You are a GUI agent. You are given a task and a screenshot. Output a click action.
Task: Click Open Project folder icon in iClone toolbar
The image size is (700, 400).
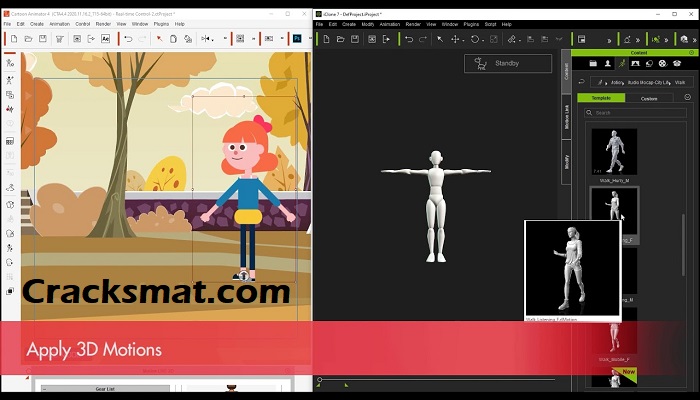(x=341, y=39)
